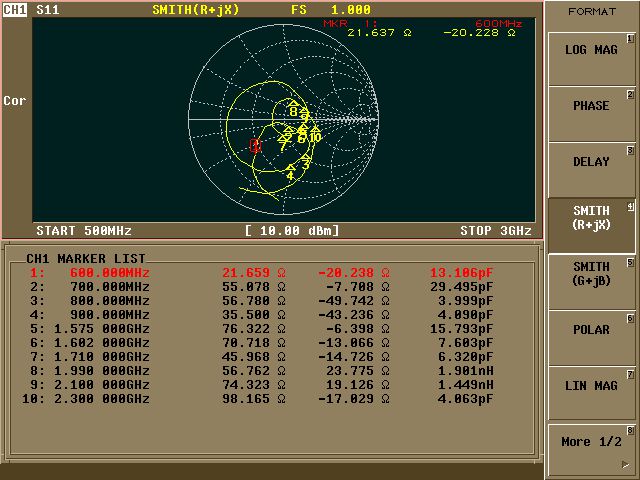Viewport: 640px width, 480px height.
Task: Select marker list row 7: 1.710 000GHz
Action: pyautogui.click(x=261, y=357)
